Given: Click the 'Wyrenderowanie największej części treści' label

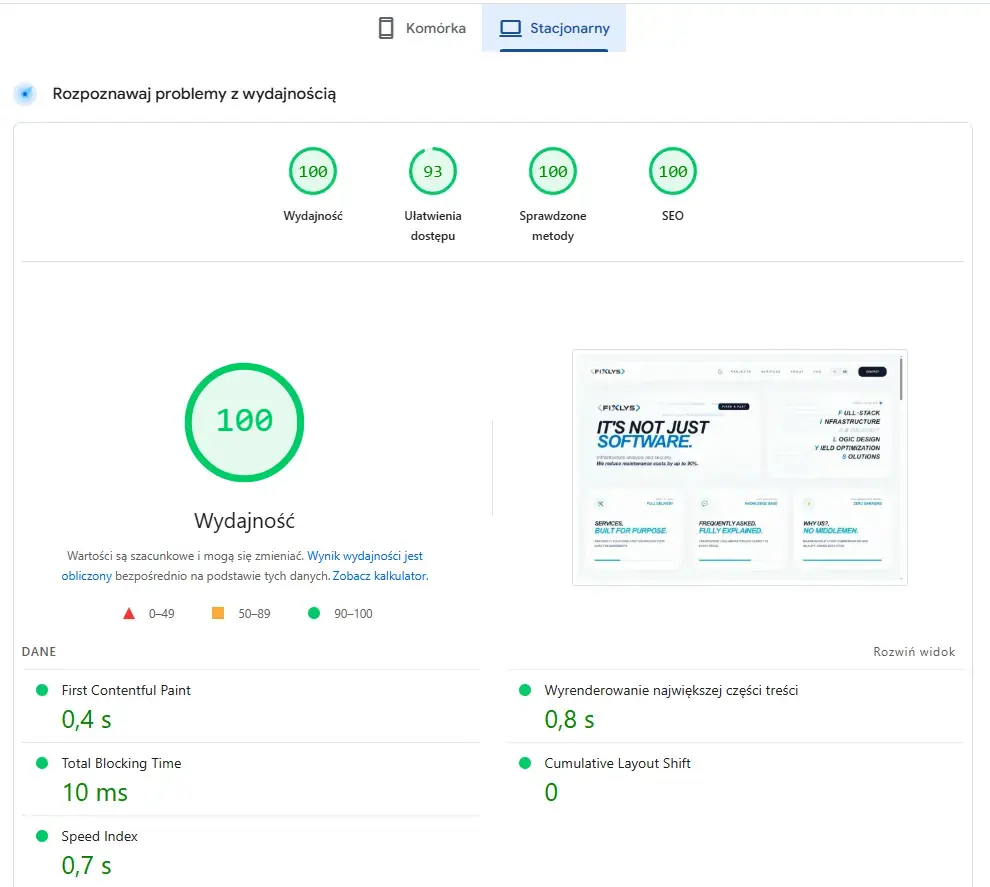Looking at the screenshot, I should 671,690.
